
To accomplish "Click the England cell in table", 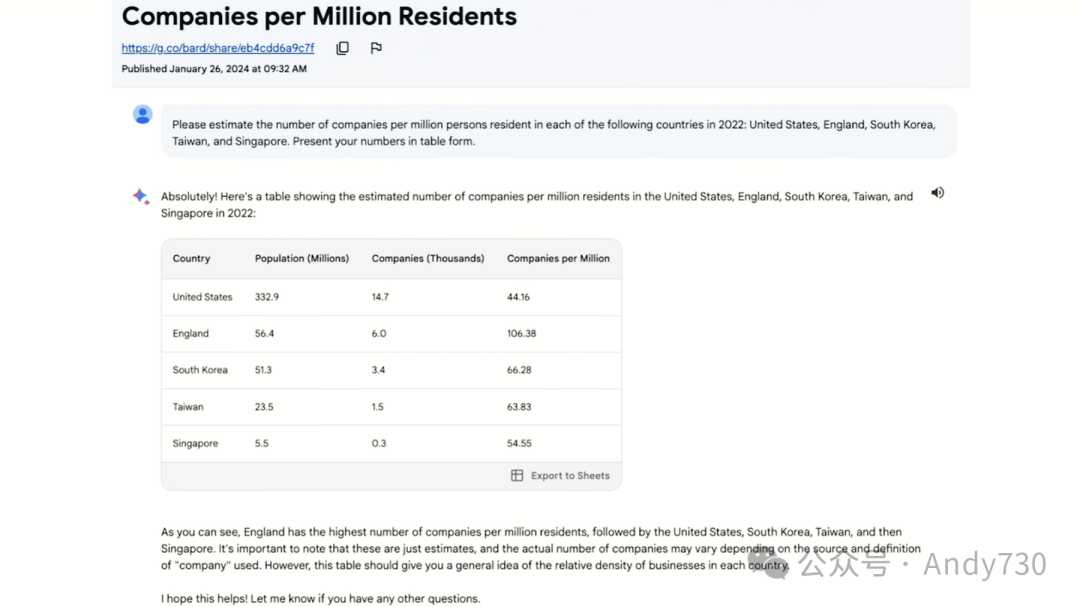I will [191, 333].
